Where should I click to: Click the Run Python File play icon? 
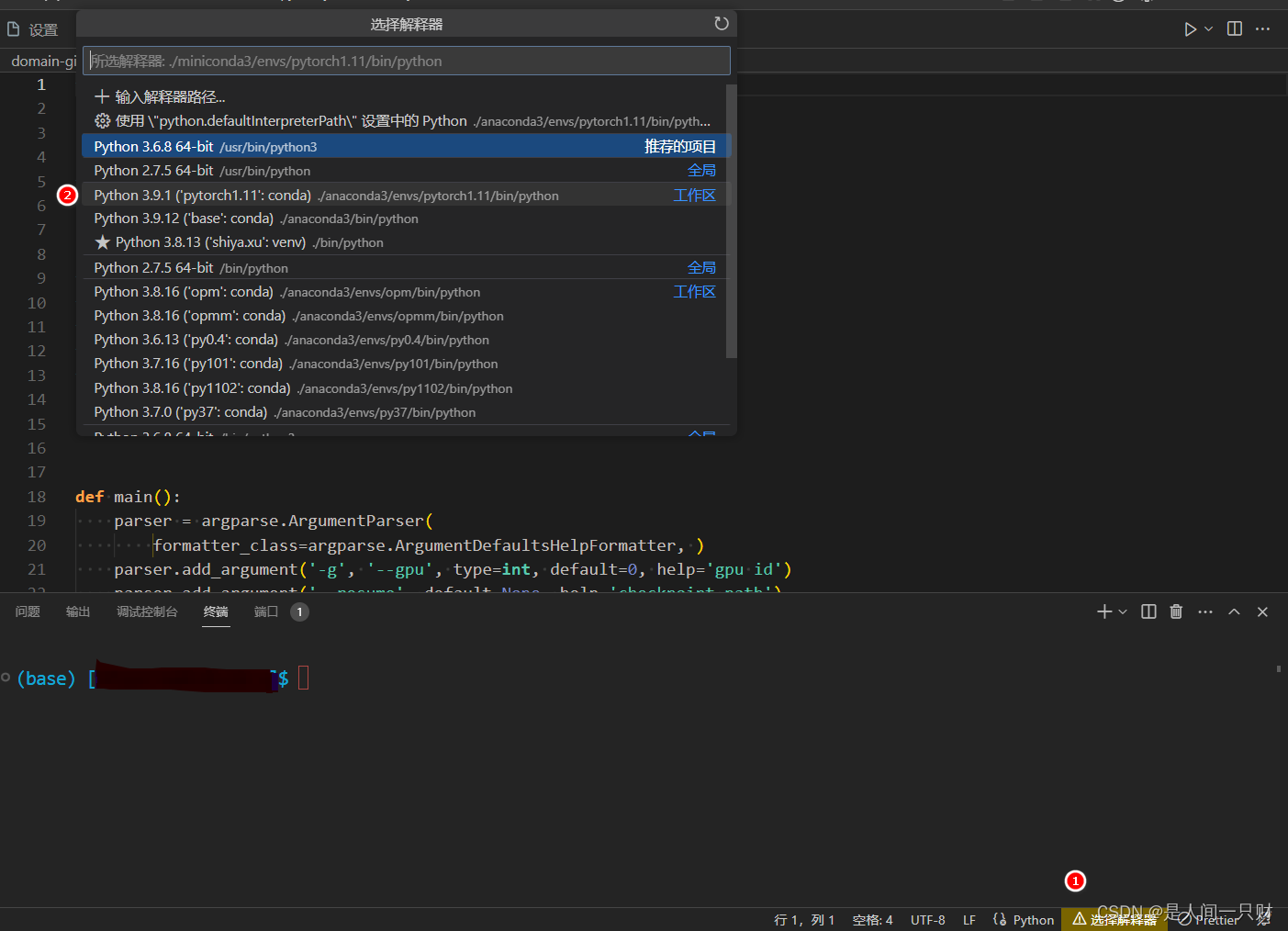pos(1190,29)
